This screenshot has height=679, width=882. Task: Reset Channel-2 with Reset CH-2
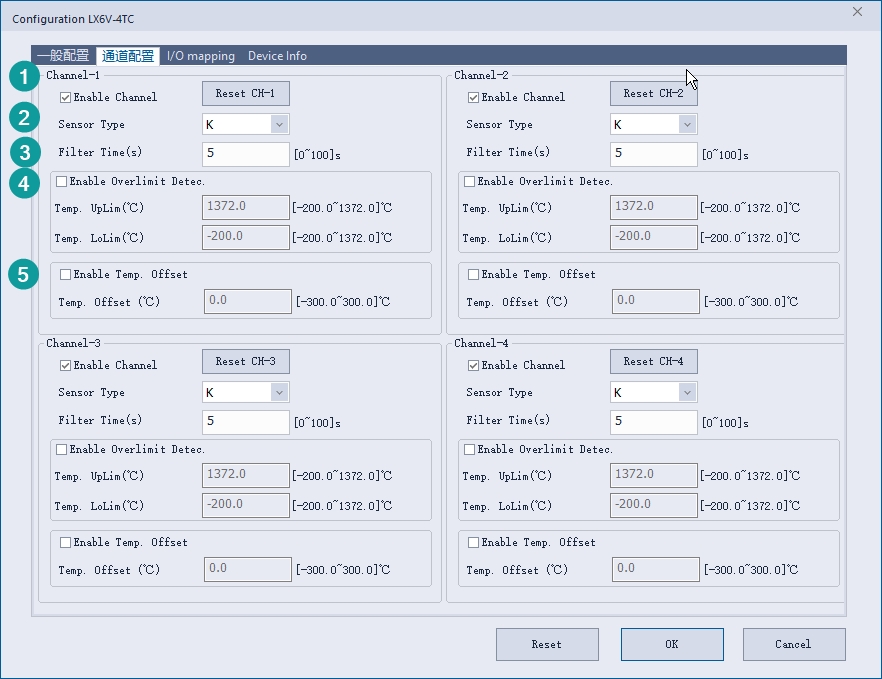pos(654,93)
